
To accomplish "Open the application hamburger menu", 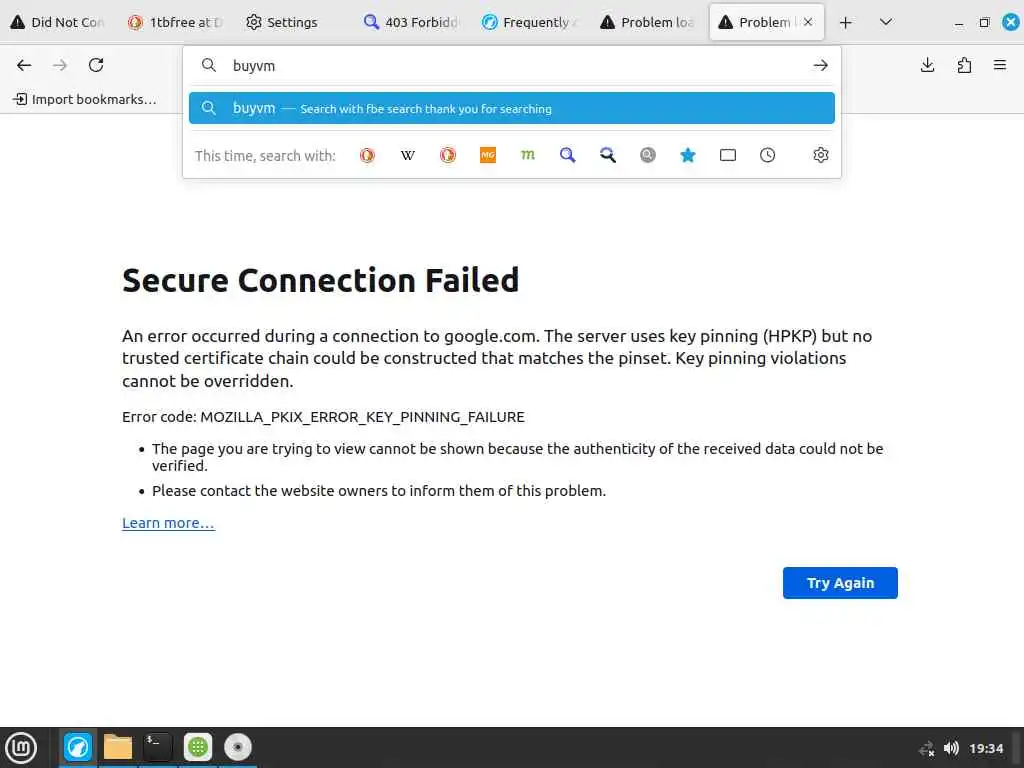I will 1000,65.
